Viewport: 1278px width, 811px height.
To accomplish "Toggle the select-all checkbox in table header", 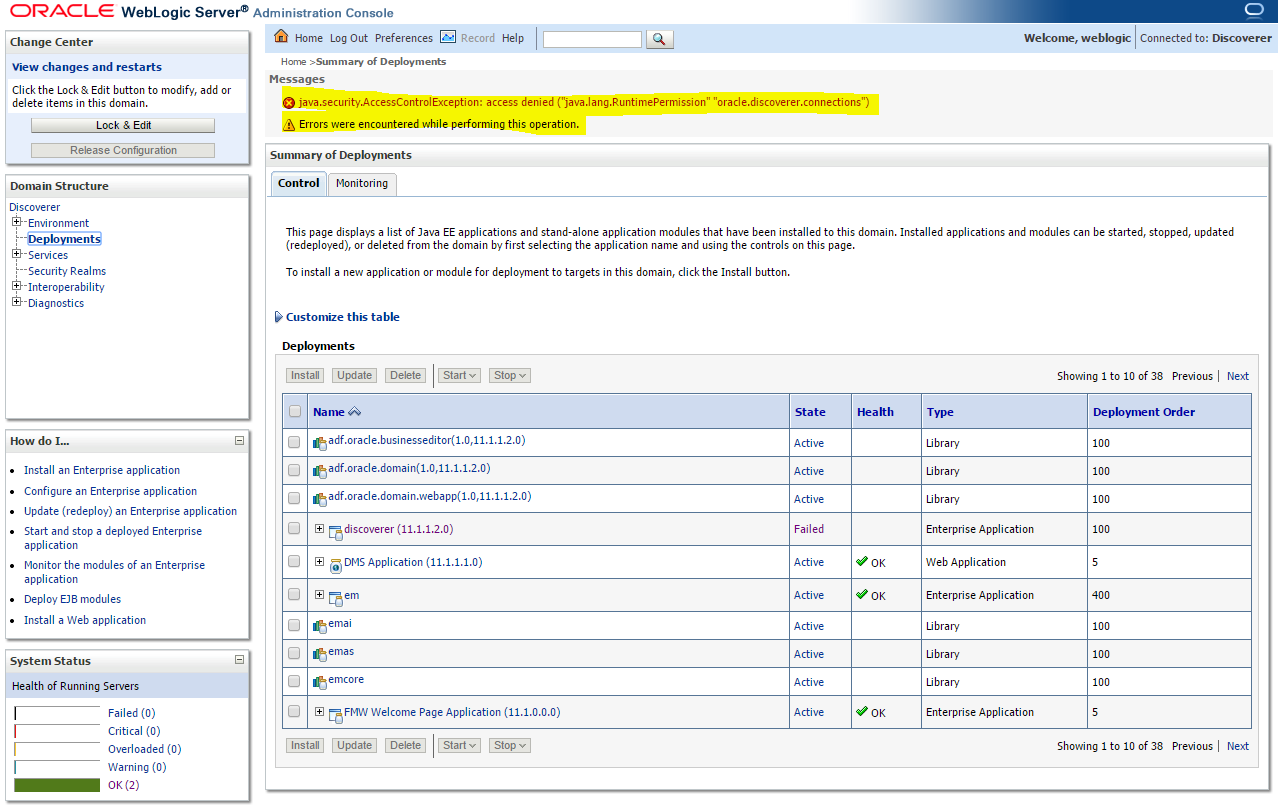I will pos(294,411).
